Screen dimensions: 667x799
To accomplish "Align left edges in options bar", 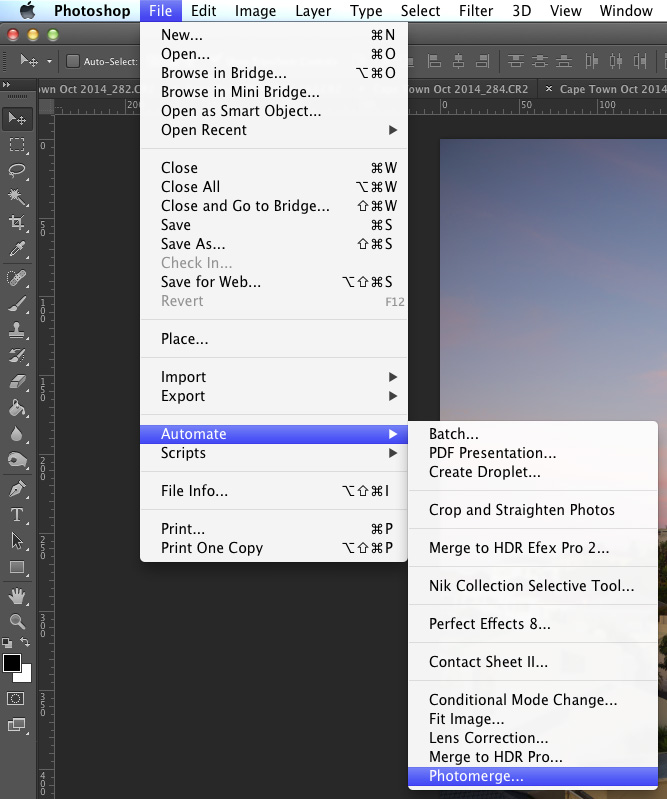I will 434,62.
